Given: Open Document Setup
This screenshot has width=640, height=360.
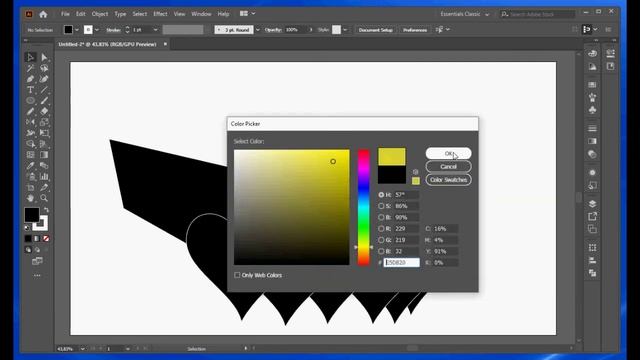Looking at the screenshot, I should (376, 30).
